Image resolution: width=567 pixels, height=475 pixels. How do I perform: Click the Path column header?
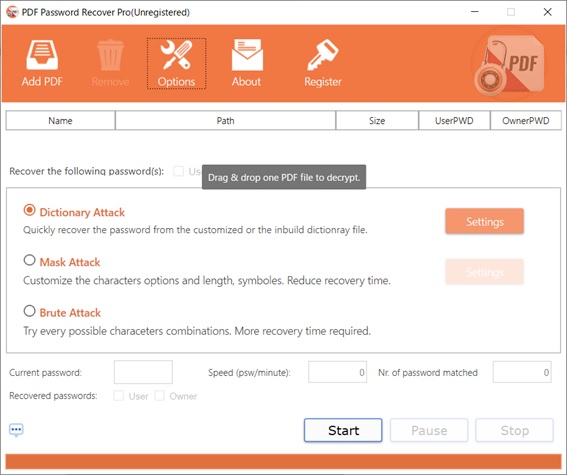[x=225, y=120]
